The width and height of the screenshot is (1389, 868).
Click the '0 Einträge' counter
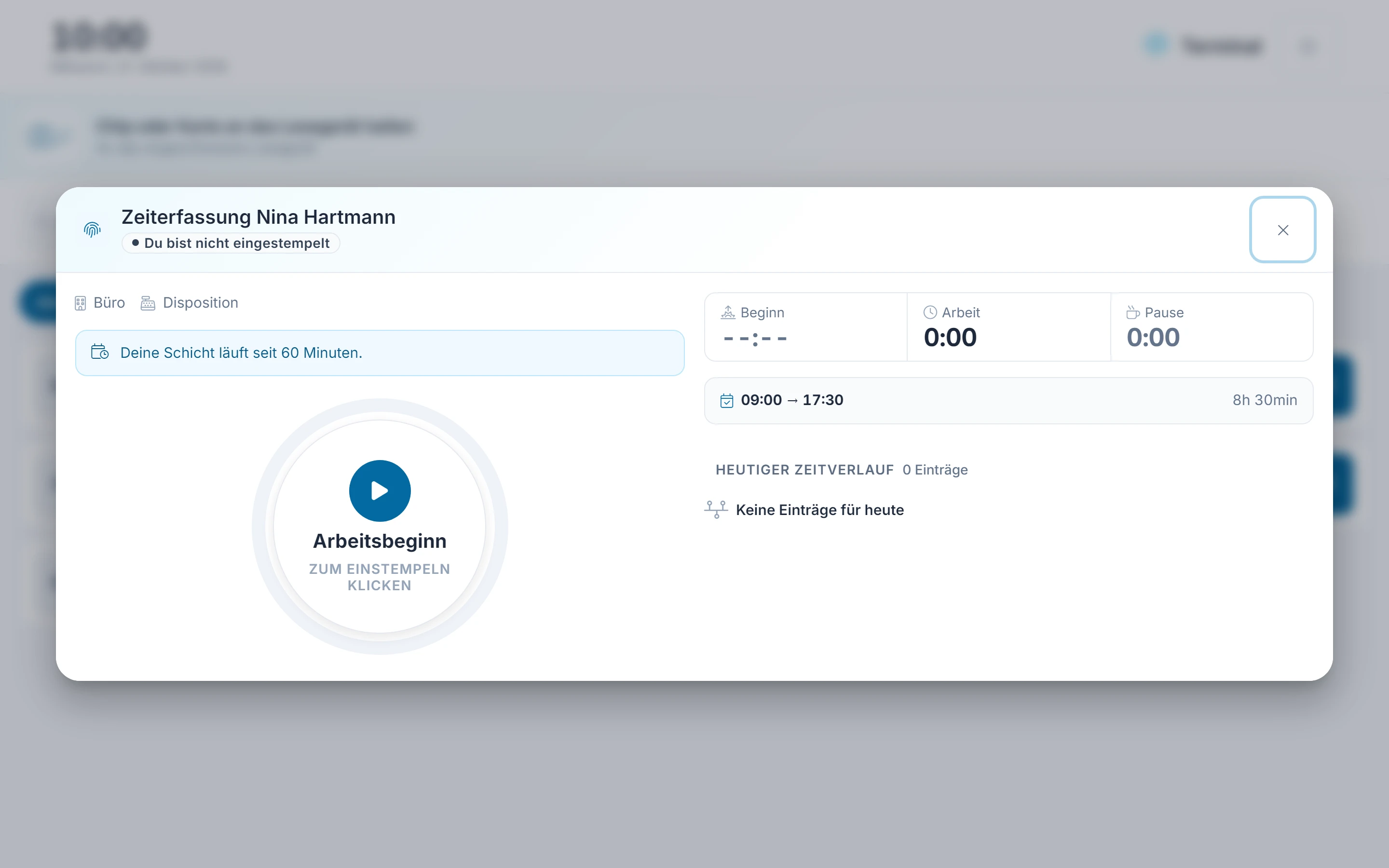click(935, 470)
